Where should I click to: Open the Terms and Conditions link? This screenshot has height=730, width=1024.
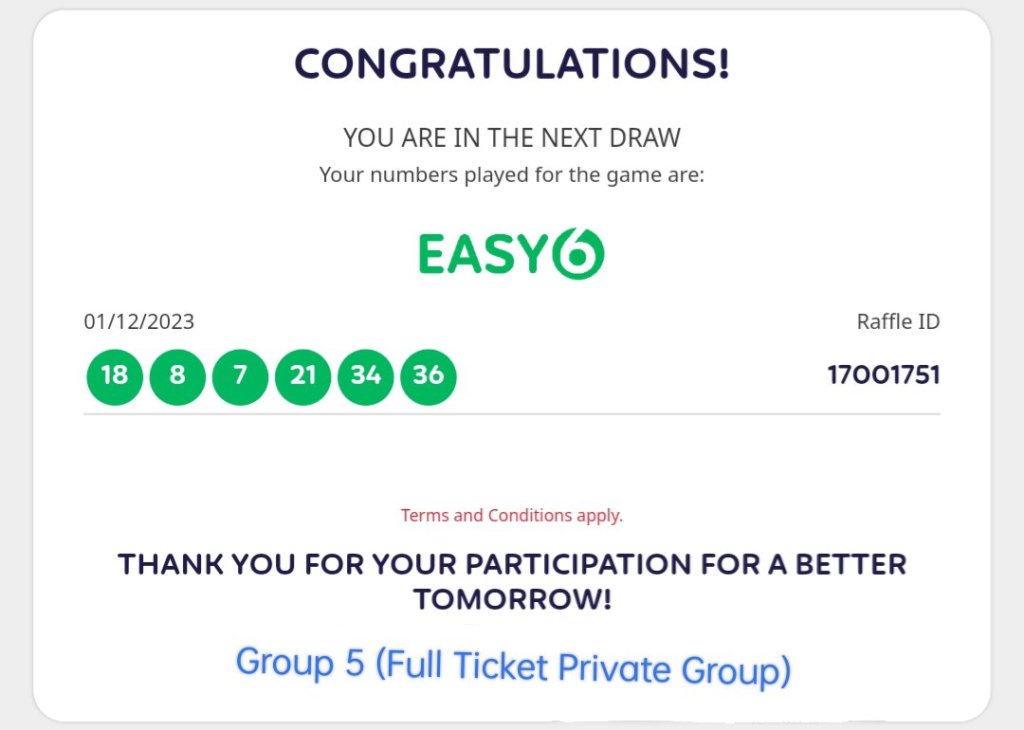tap(511, 516)
